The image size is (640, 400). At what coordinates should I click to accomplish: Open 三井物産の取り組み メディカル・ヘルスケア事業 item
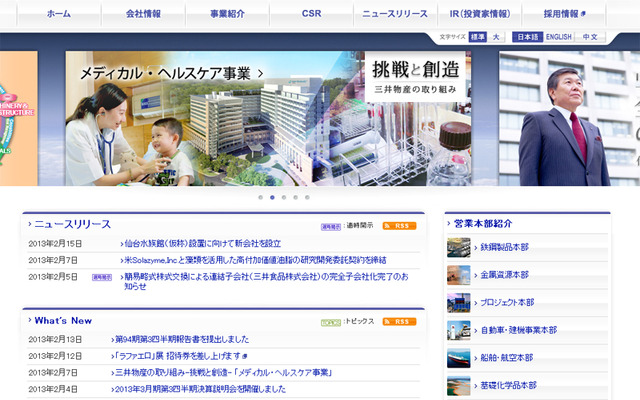(224, 372)
